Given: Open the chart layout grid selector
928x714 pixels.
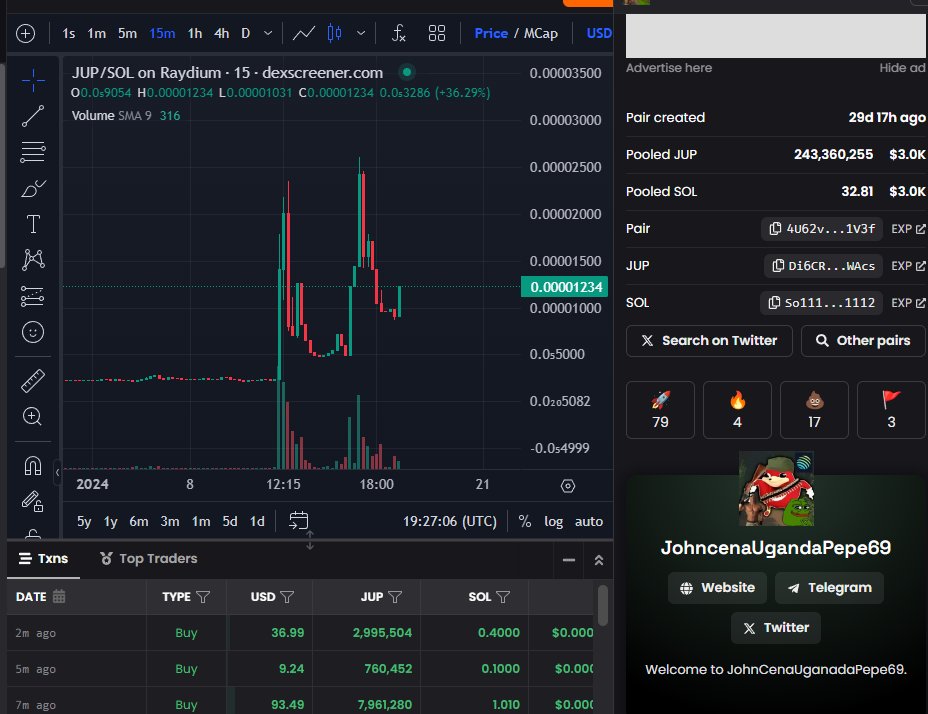Looking at the screenshot, I should click(x=437, y=33).
